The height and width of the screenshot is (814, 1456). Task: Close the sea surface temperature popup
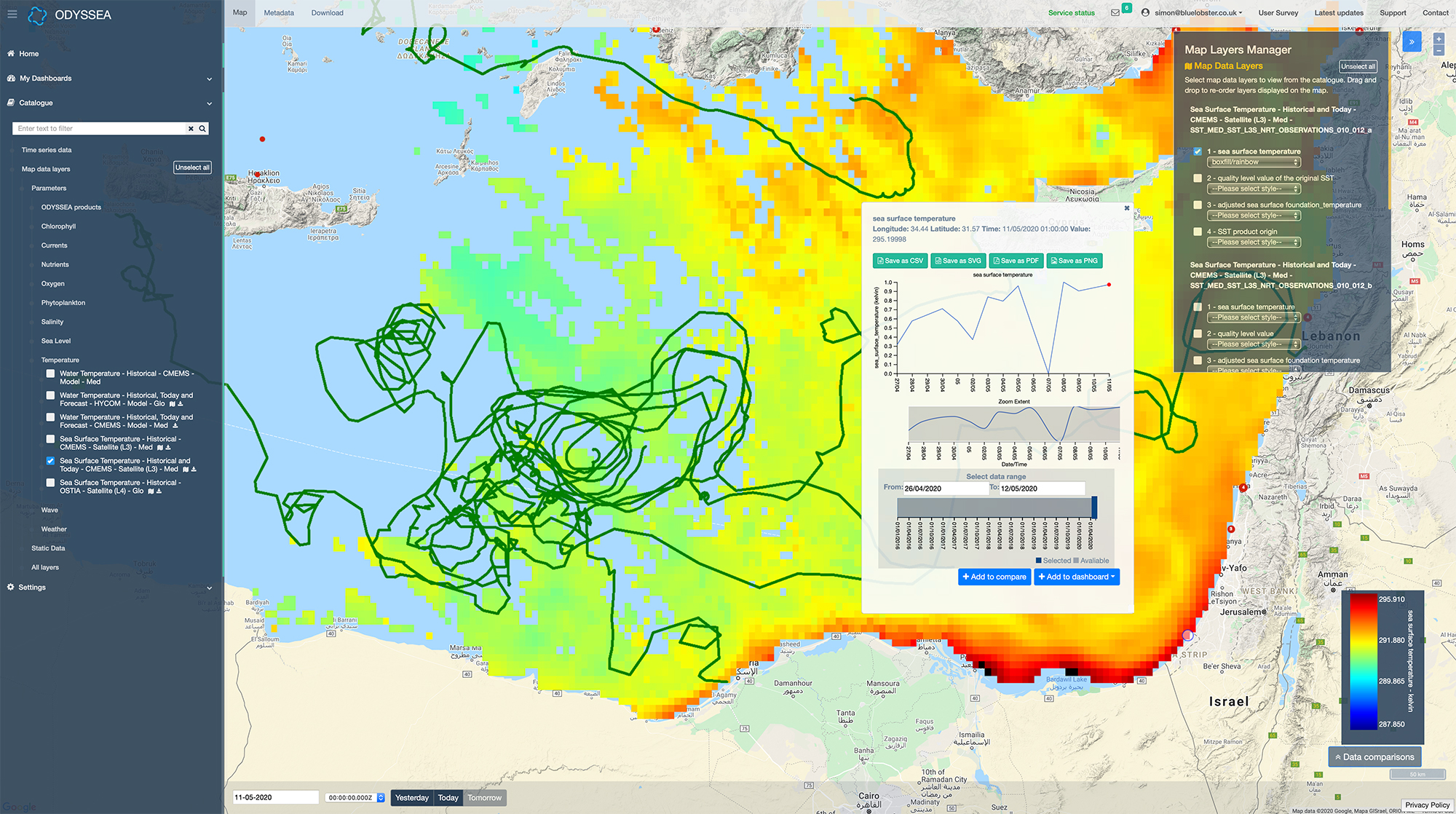tap(1127, 208)
